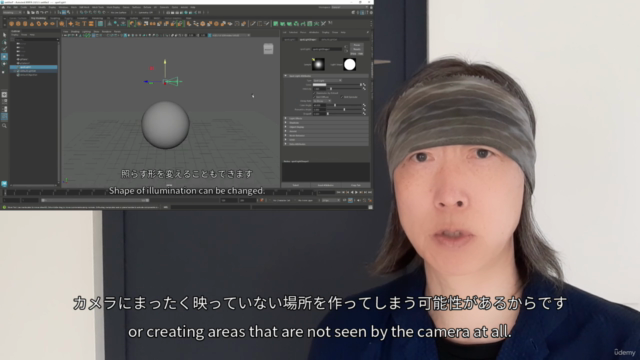Click the Copy Tab button
The width and height of the screenshot is (640, 360).
356,185
